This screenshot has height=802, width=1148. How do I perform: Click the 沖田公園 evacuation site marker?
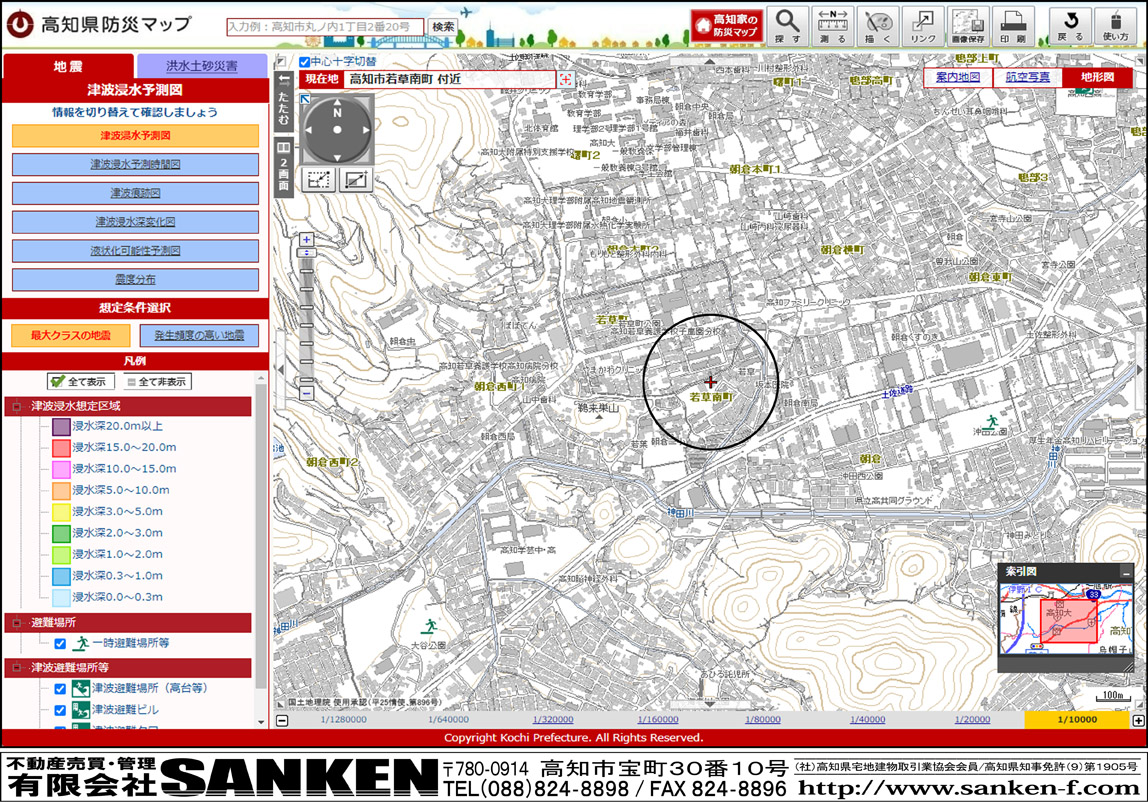tap(992, 421)
